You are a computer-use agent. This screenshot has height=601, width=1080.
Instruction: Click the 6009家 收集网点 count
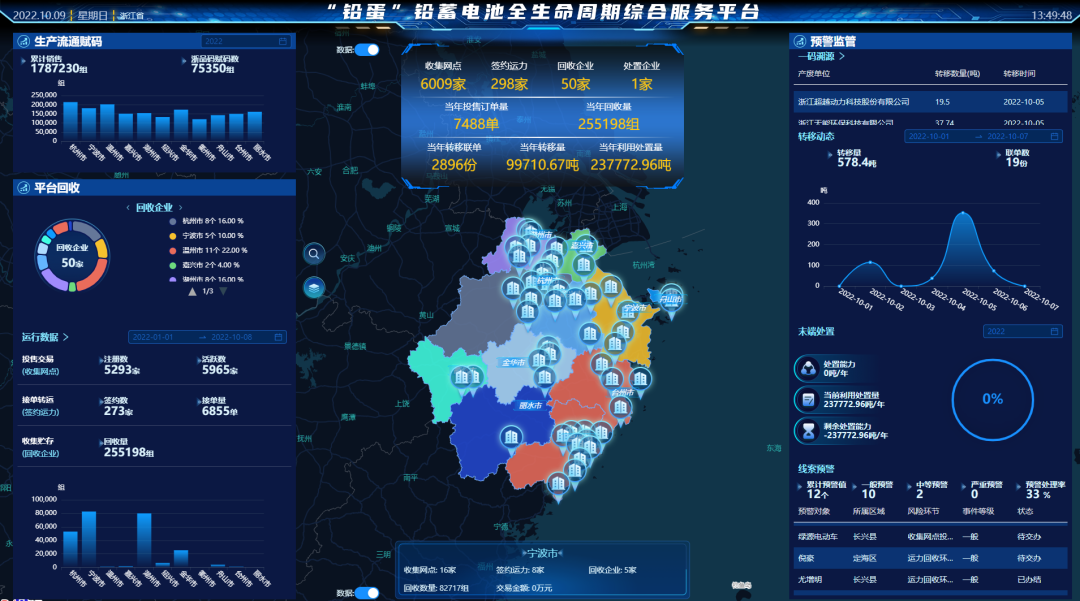(443, 84)
